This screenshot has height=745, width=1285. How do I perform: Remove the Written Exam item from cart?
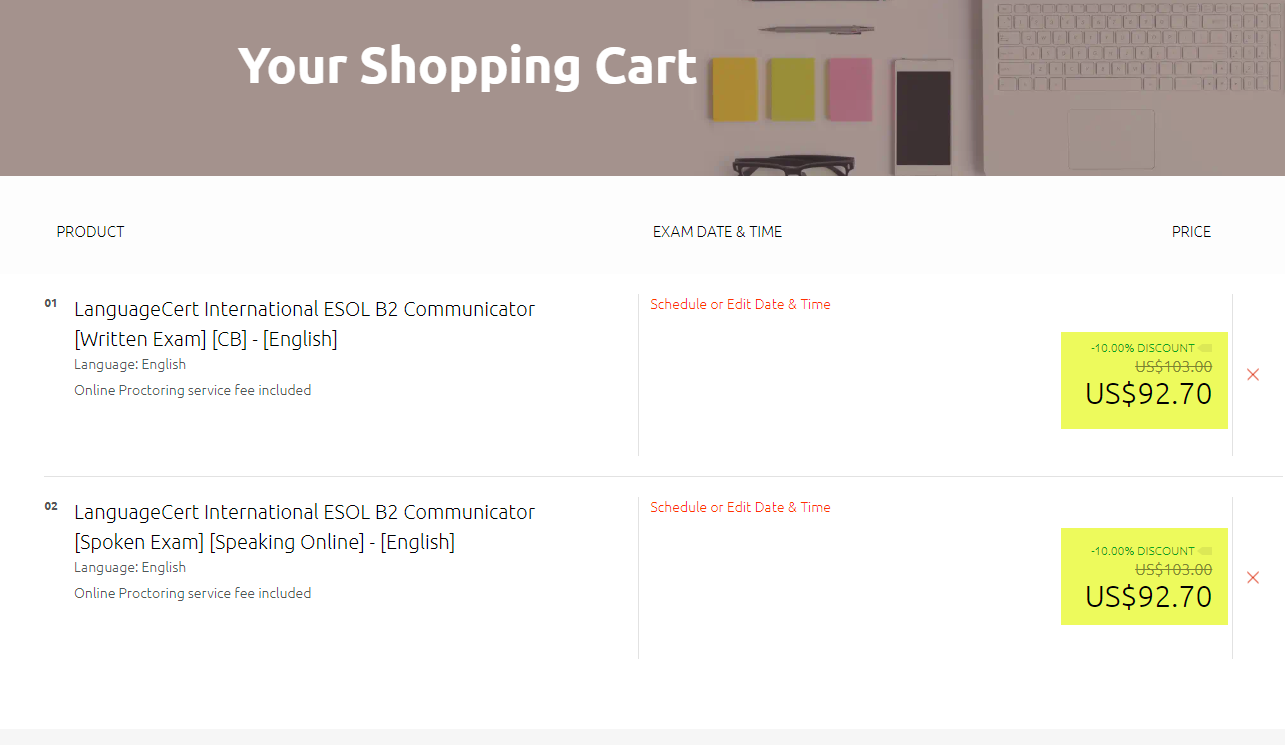tap(1253, 374)
